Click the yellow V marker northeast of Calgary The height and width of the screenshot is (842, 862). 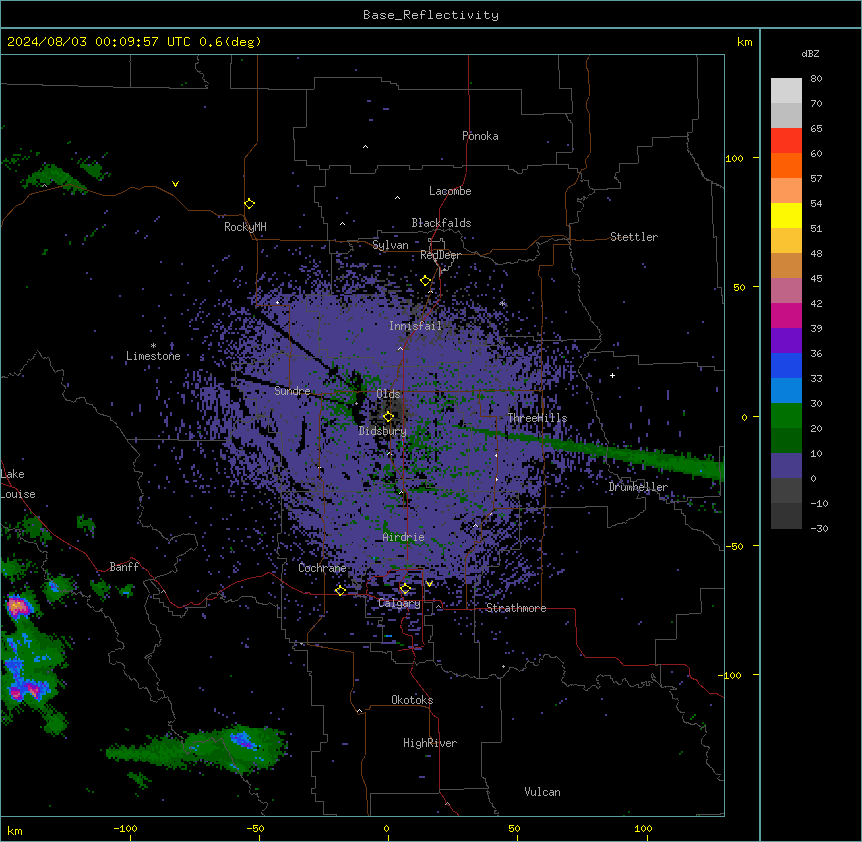click(x=429, y=584)
